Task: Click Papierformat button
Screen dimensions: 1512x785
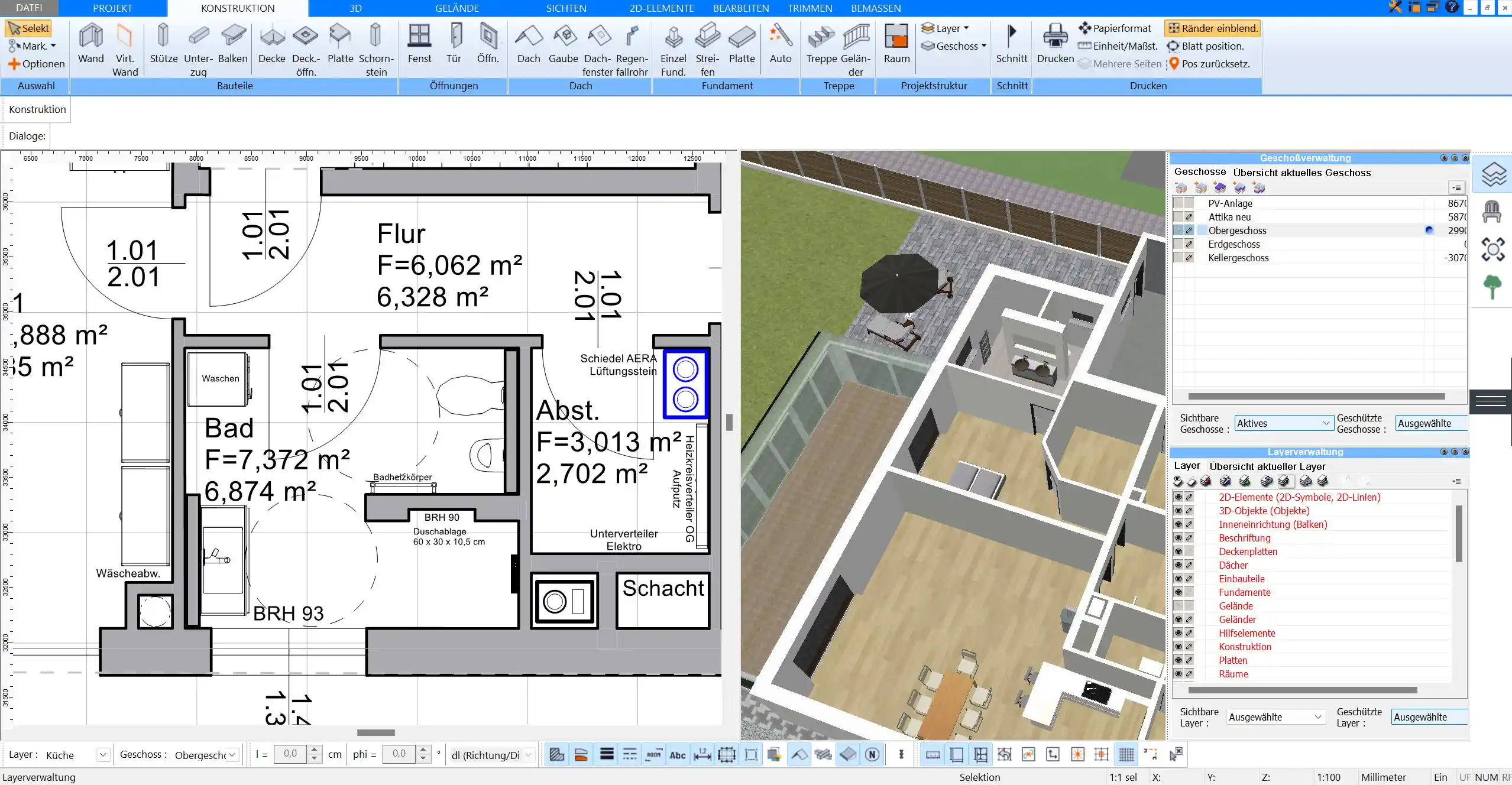Action: click(1115, 28)
